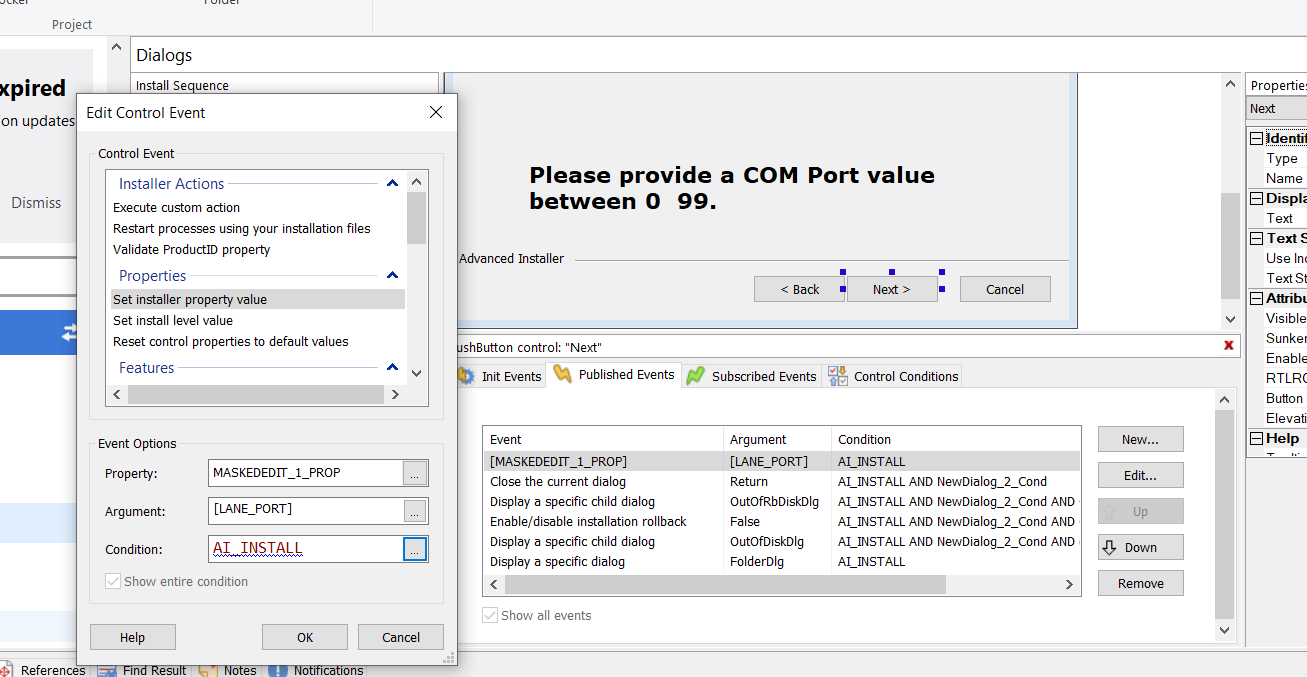Viewport: 1307px width, 677px height.
Task: Toggle Show entire condition checkbox
Action: tap(112, 582)
